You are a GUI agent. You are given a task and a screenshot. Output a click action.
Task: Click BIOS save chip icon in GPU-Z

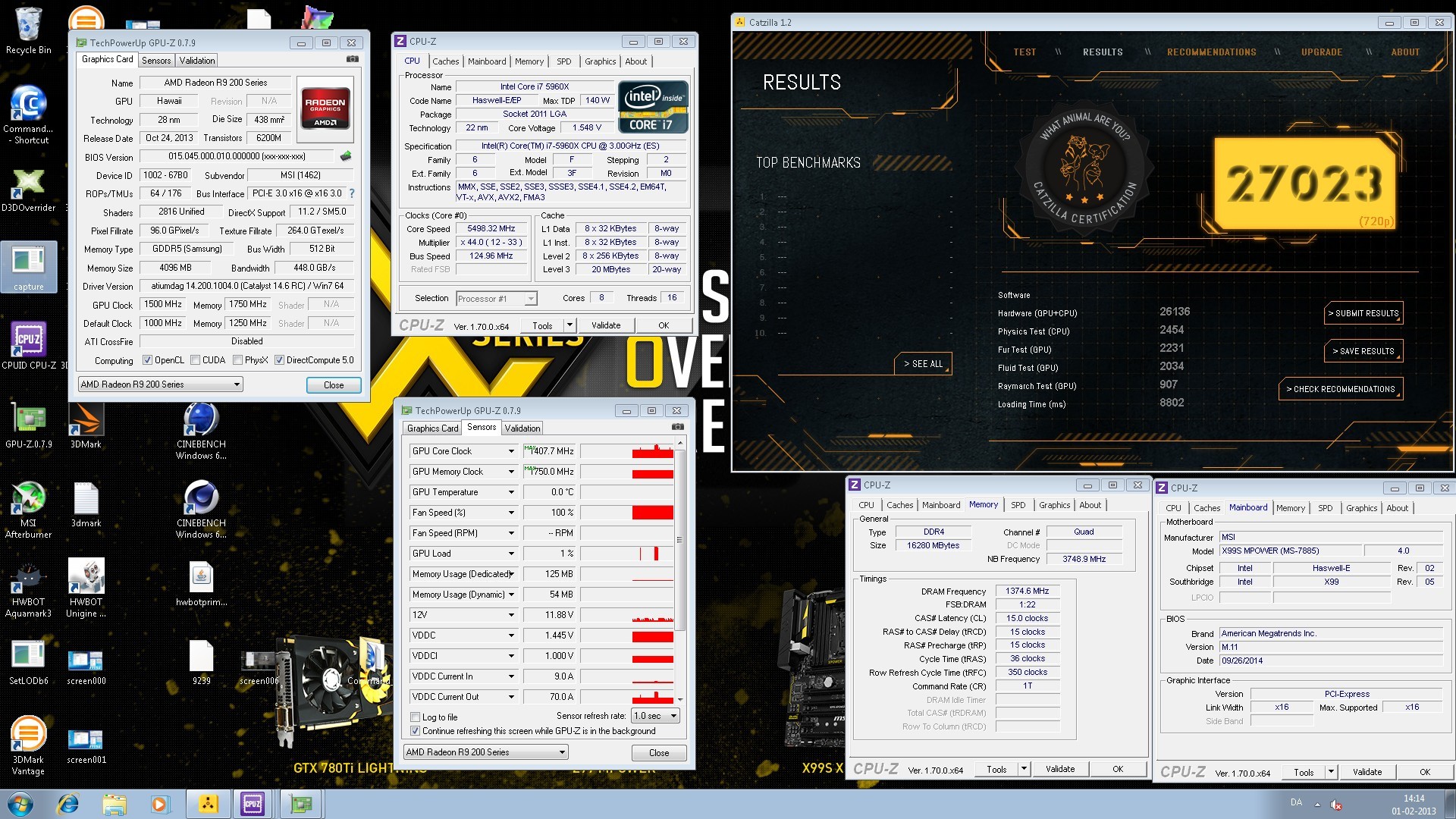[346, 156]
